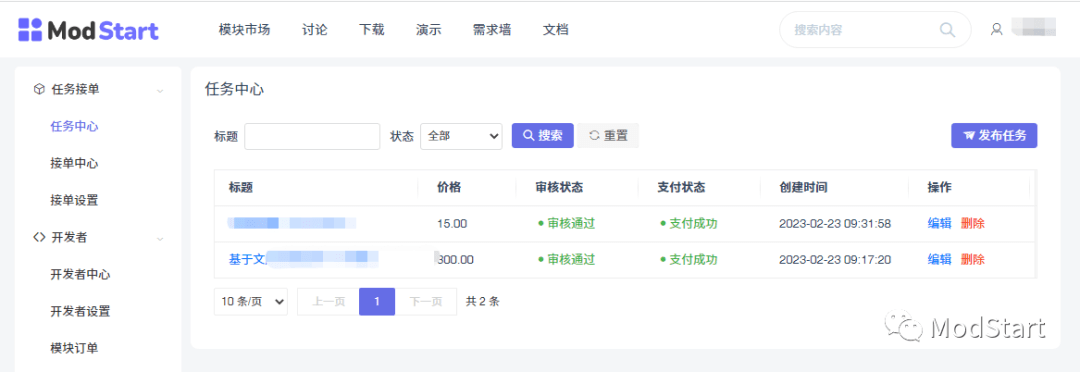Open 讨论 in the top navigation

(315, 30)
